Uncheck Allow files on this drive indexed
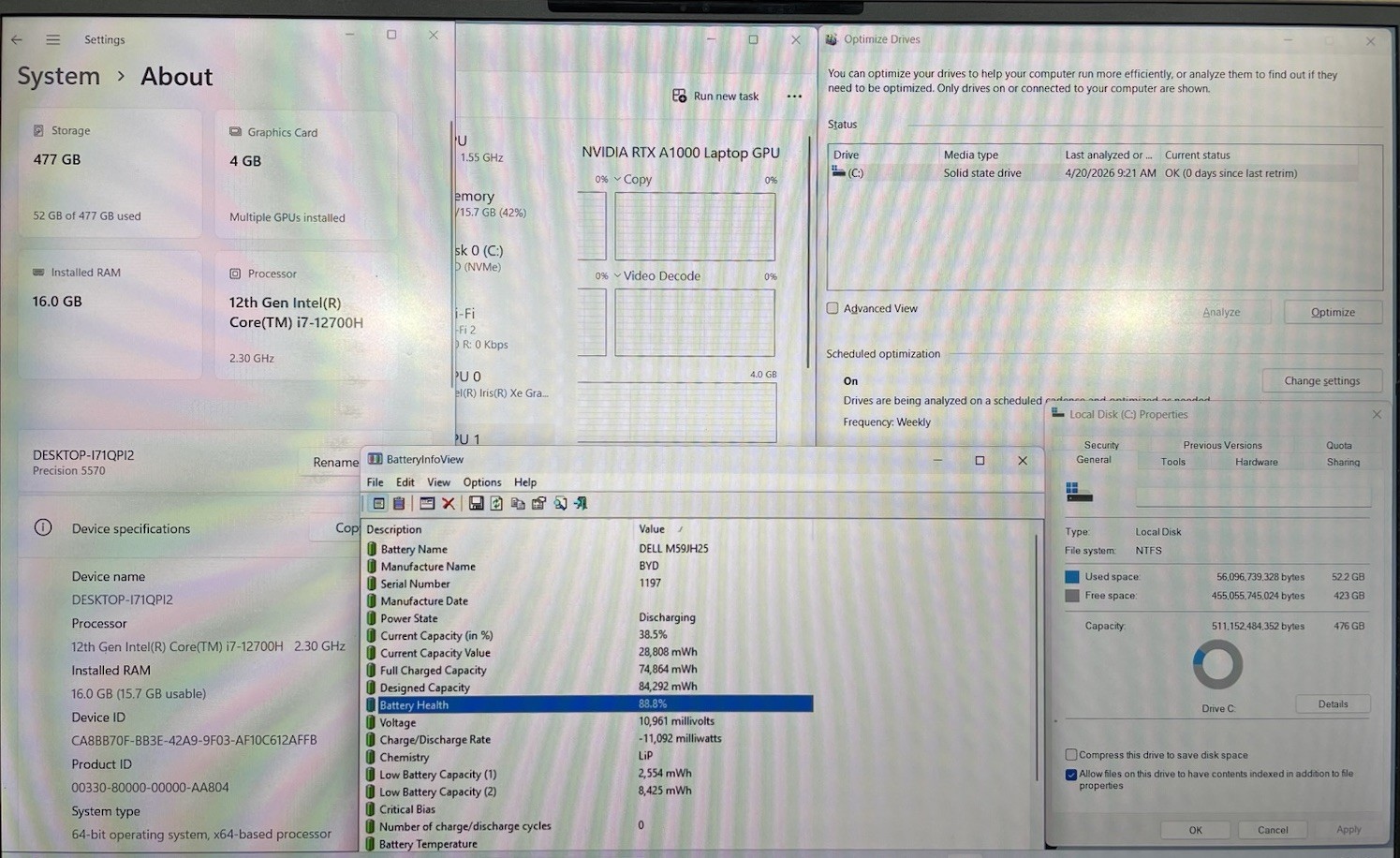Image resolution: width=1400 pixels, height=858 pixels. pos(1071,775)
